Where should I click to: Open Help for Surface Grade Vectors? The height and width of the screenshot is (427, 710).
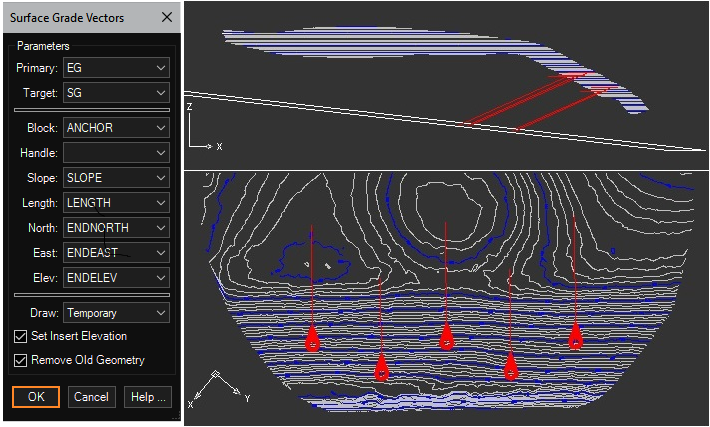click(x=148, y=397)
